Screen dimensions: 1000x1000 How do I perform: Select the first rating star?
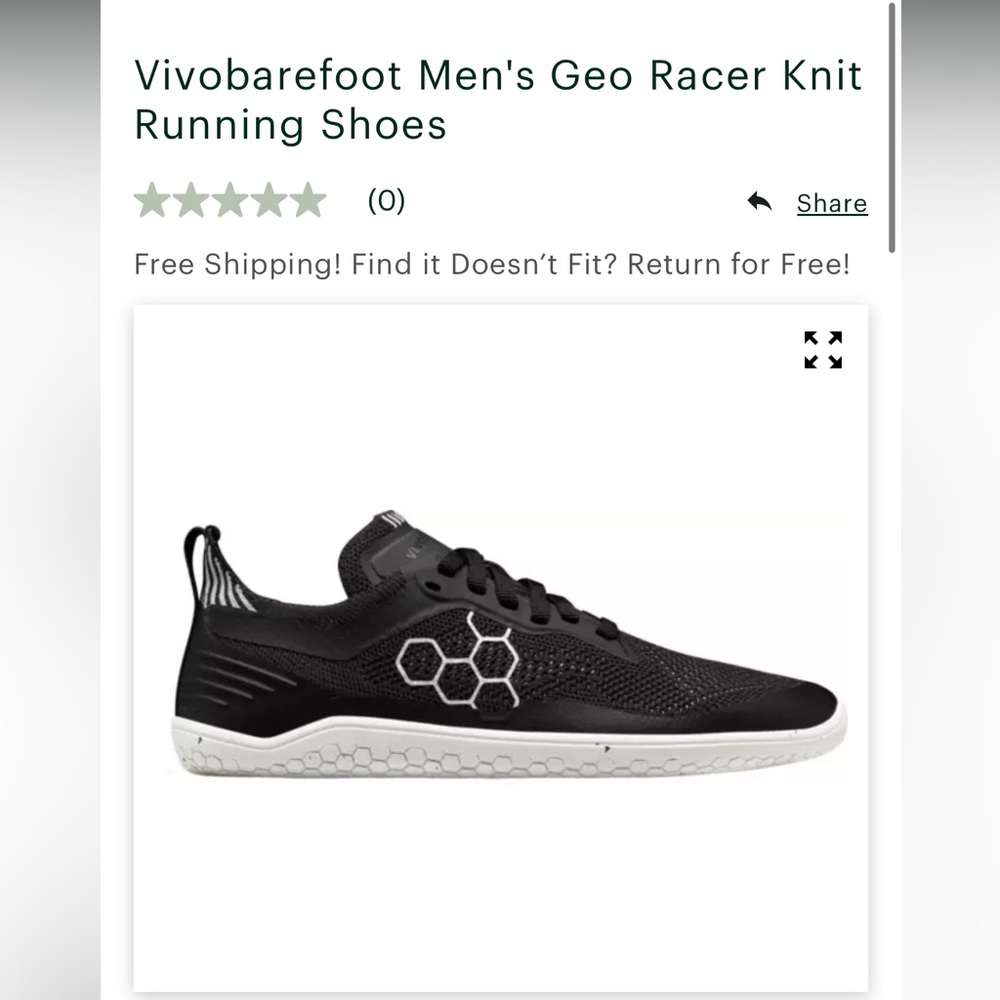(153, 199)
